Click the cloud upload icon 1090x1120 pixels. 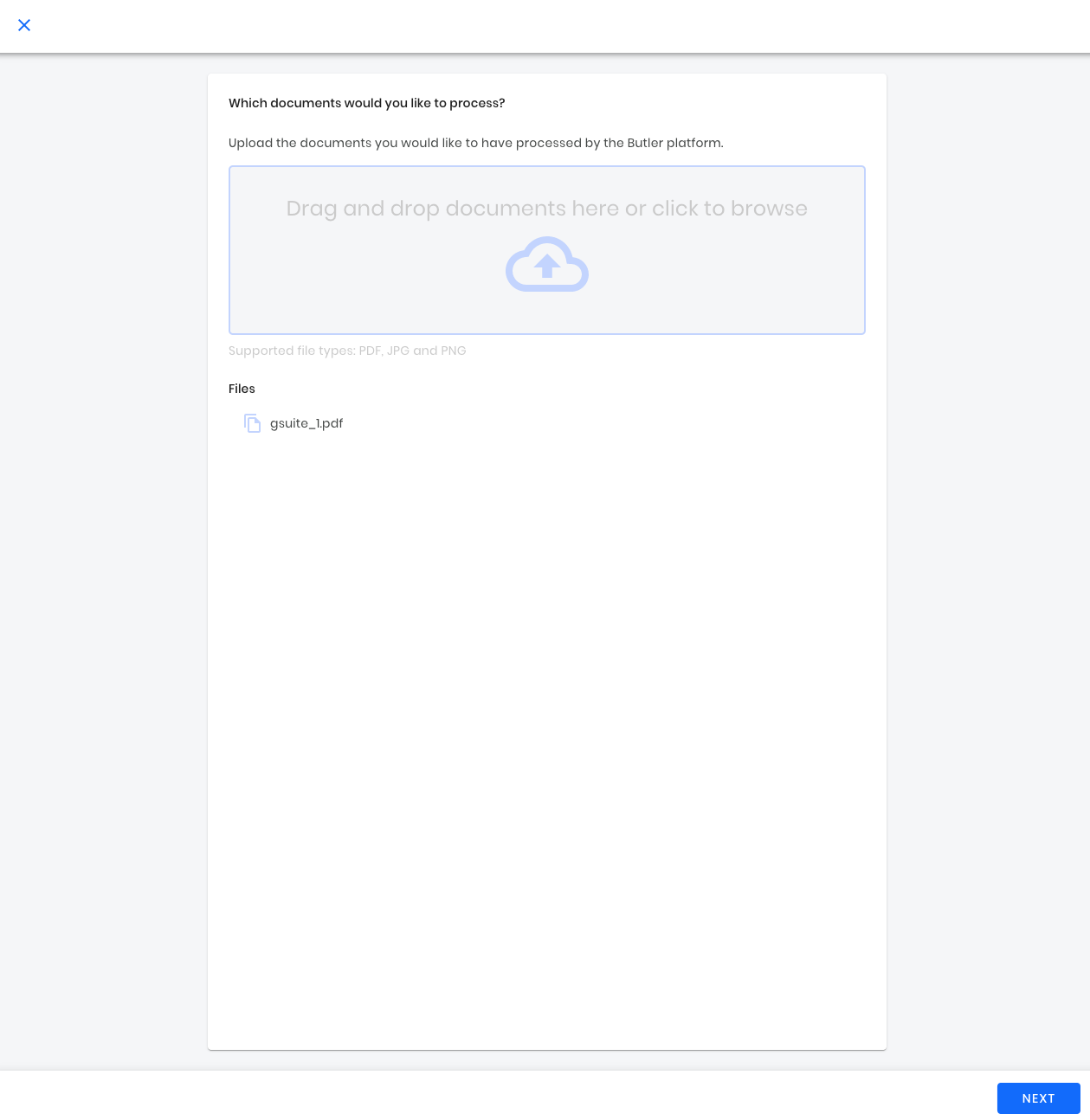coord(547,264)
